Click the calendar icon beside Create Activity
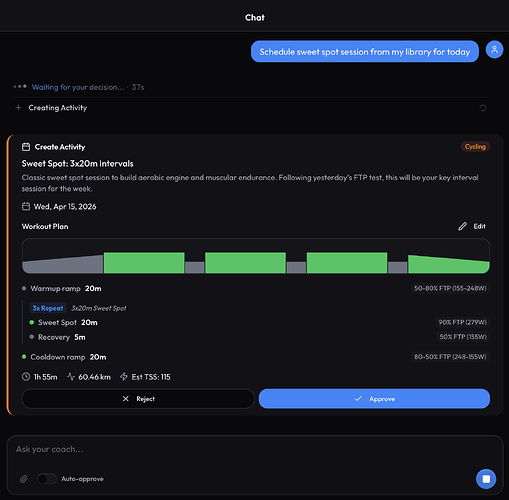Image resolution: width=509 pixels, height=500 pixels. 26,147
